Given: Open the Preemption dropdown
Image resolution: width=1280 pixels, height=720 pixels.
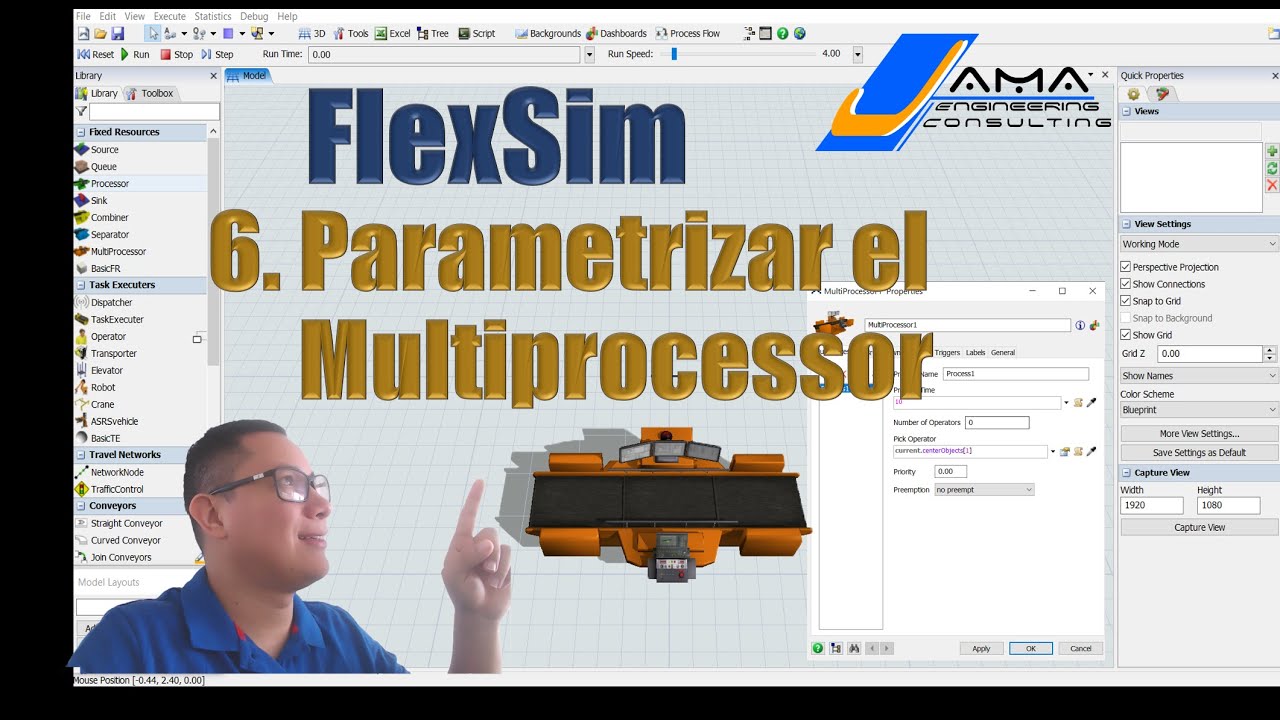Looking at the screenshot, I should pos(984,490).
